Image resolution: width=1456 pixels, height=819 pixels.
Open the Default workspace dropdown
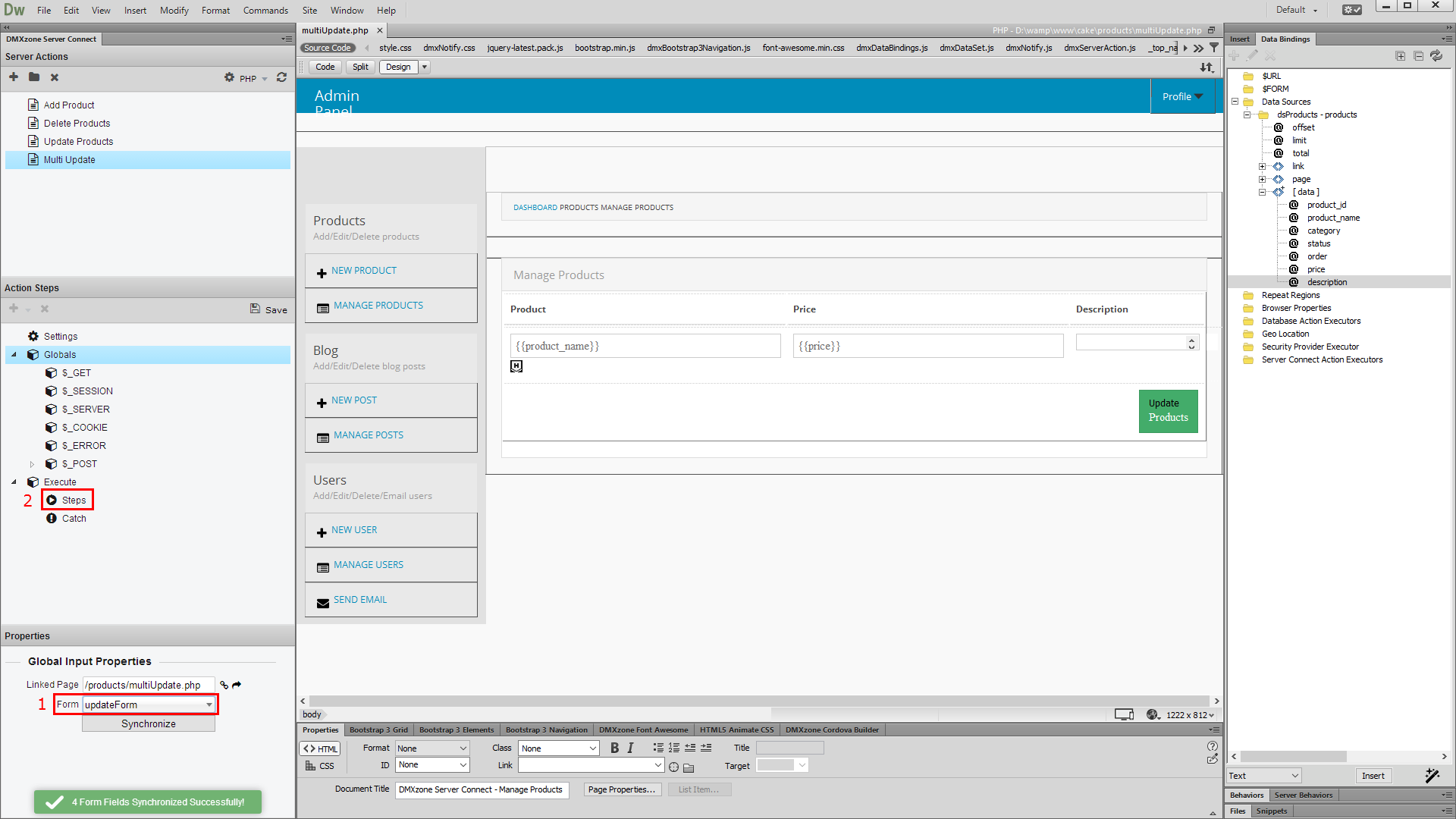(1298, 10)
